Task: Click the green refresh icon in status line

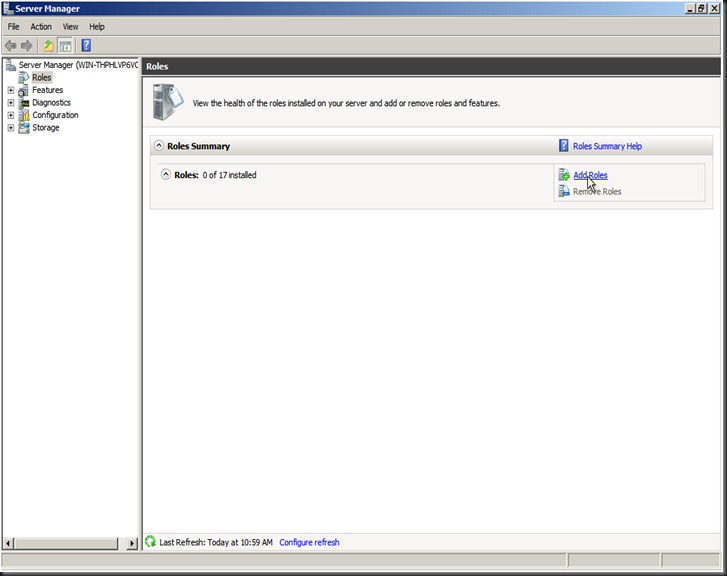Action: coord(150,541)
